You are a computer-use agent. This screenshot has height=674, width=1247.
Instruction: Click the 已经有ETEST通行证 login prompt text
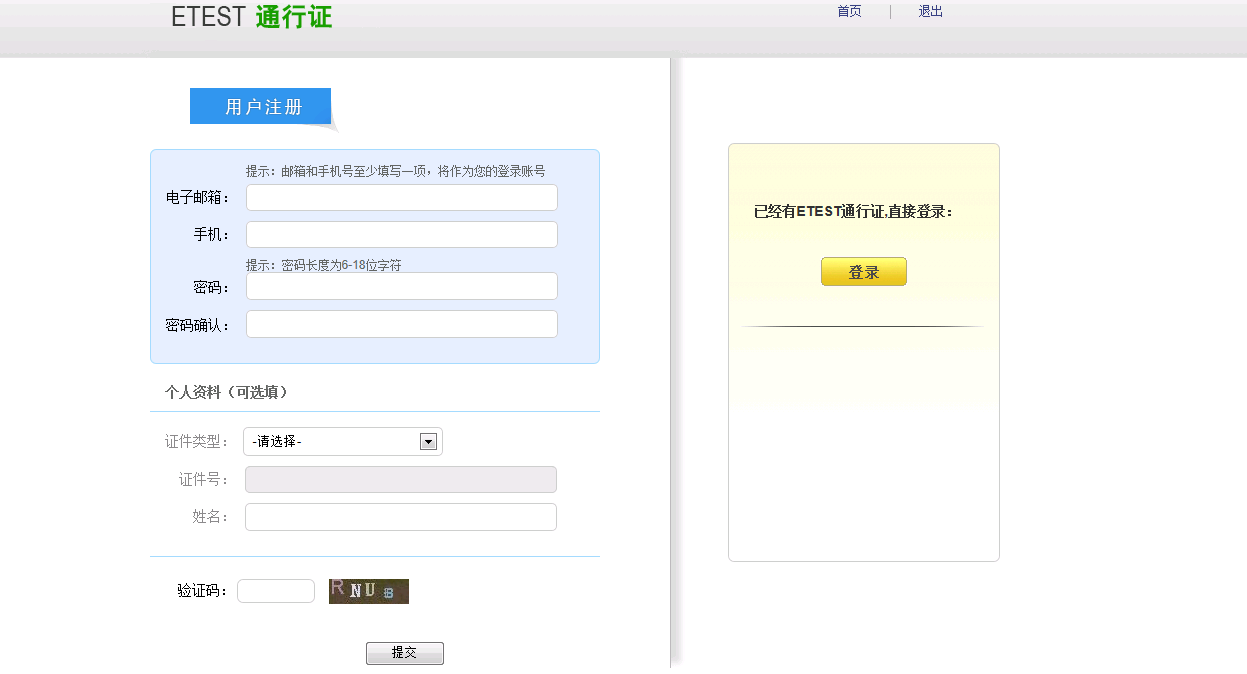click(x=853, y=212)
